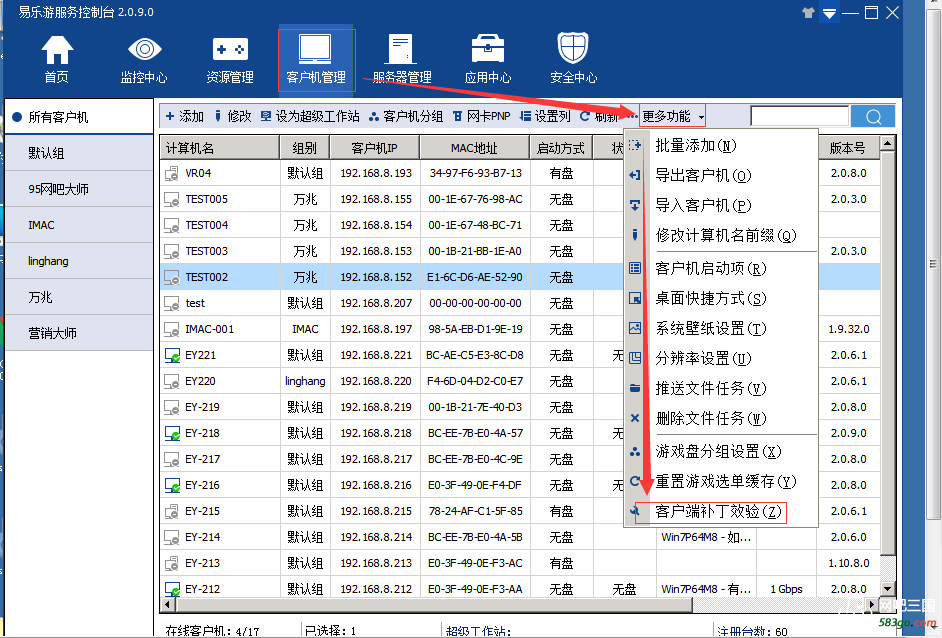Click the table scroll down arrow

tap(888, 589)
